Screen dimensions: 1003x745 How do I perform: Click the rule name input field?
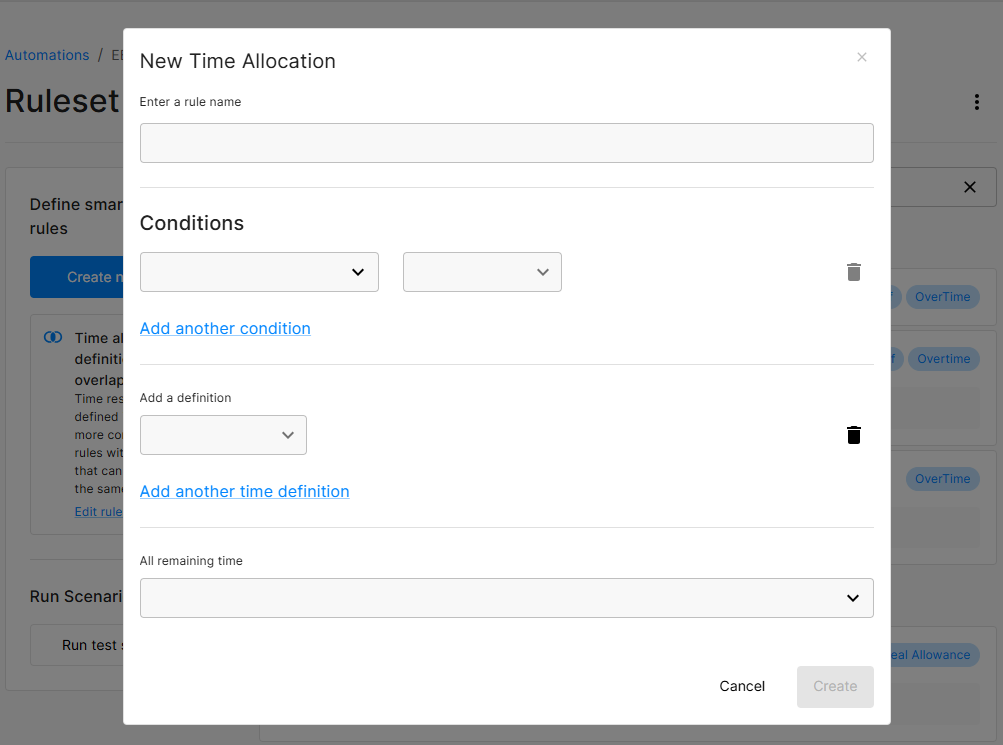tap(506, 142)
